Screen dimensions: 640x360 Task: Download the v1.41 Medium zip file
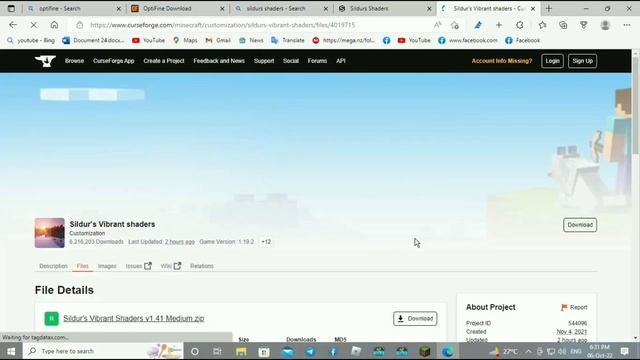point(415,318)
